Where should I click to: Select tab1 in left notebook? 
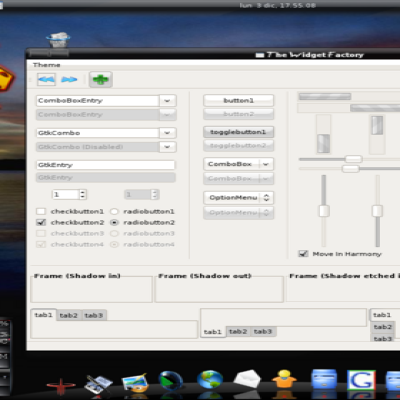tap(44, 315)
